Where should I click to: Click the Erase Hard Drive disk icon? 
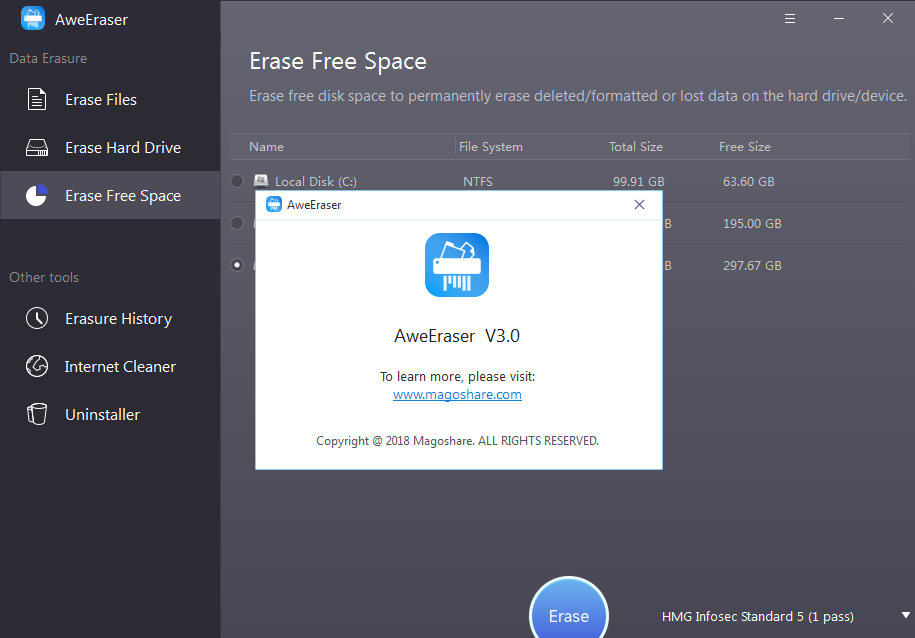pos(37,147)
